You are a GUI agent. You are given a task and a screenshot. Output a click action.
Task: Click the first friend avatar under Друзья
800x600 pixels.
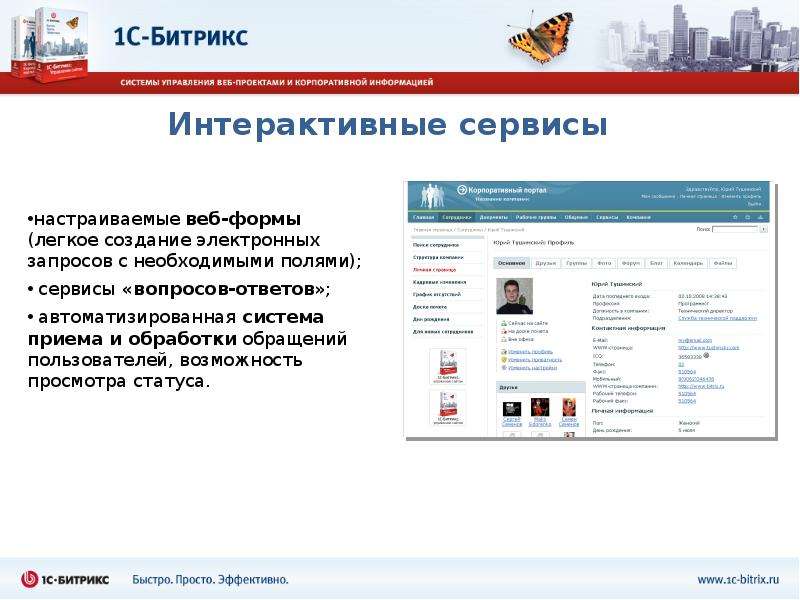512,409
